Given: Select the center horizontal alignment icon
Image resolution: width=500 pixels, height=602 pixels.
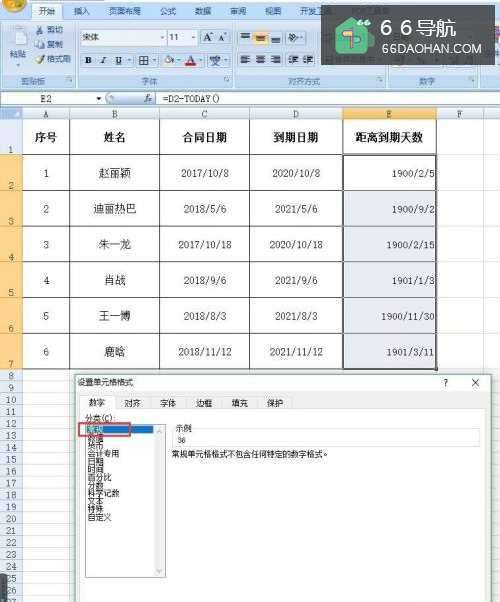Looking at the screenshot, I should click(260, 60).
